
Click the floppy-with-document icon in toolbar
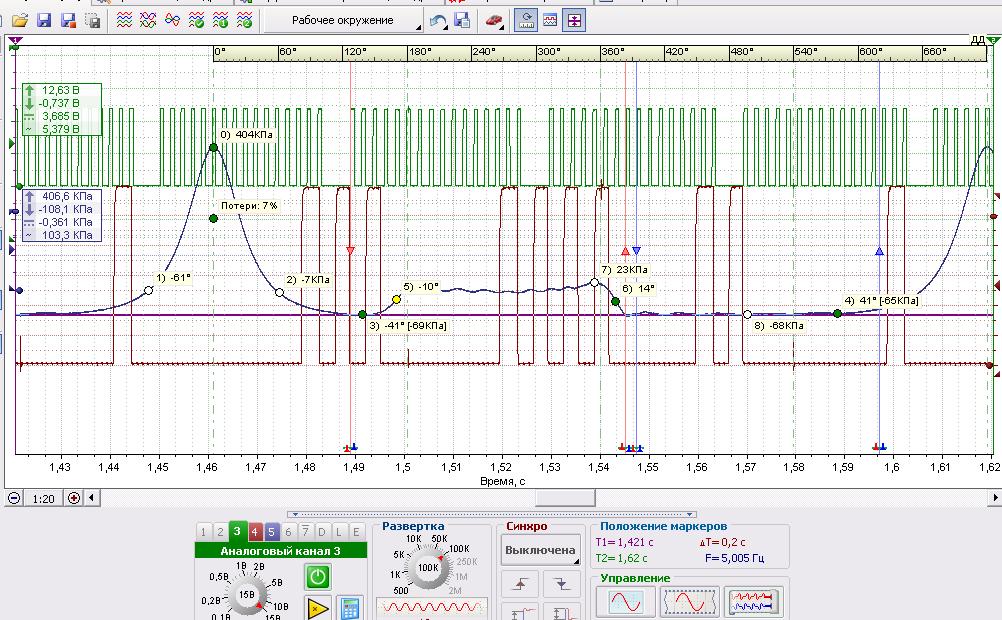(x=462, y=20)
